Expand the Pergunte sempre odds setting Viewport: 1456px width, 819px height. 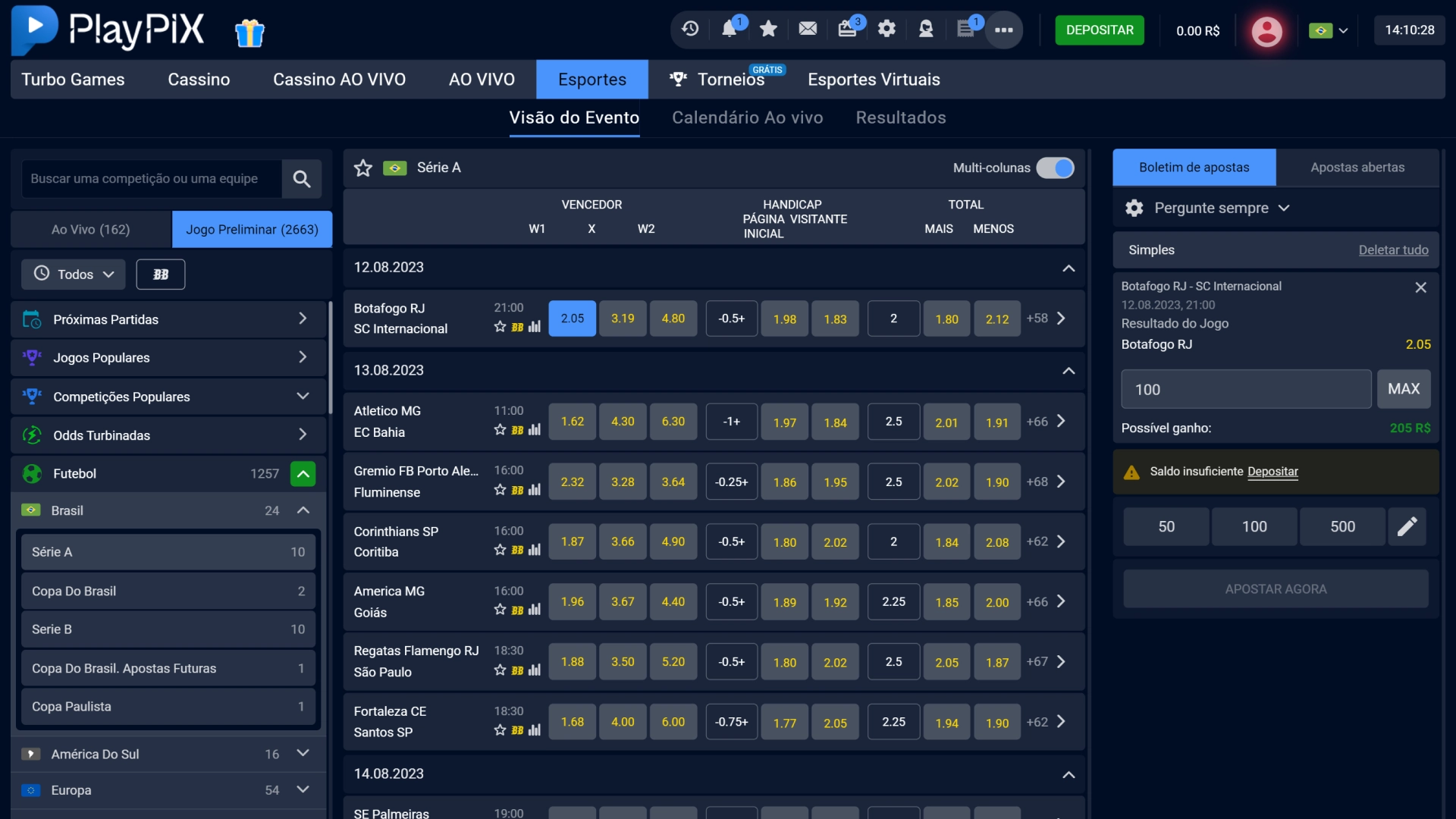pos(1210,208)
